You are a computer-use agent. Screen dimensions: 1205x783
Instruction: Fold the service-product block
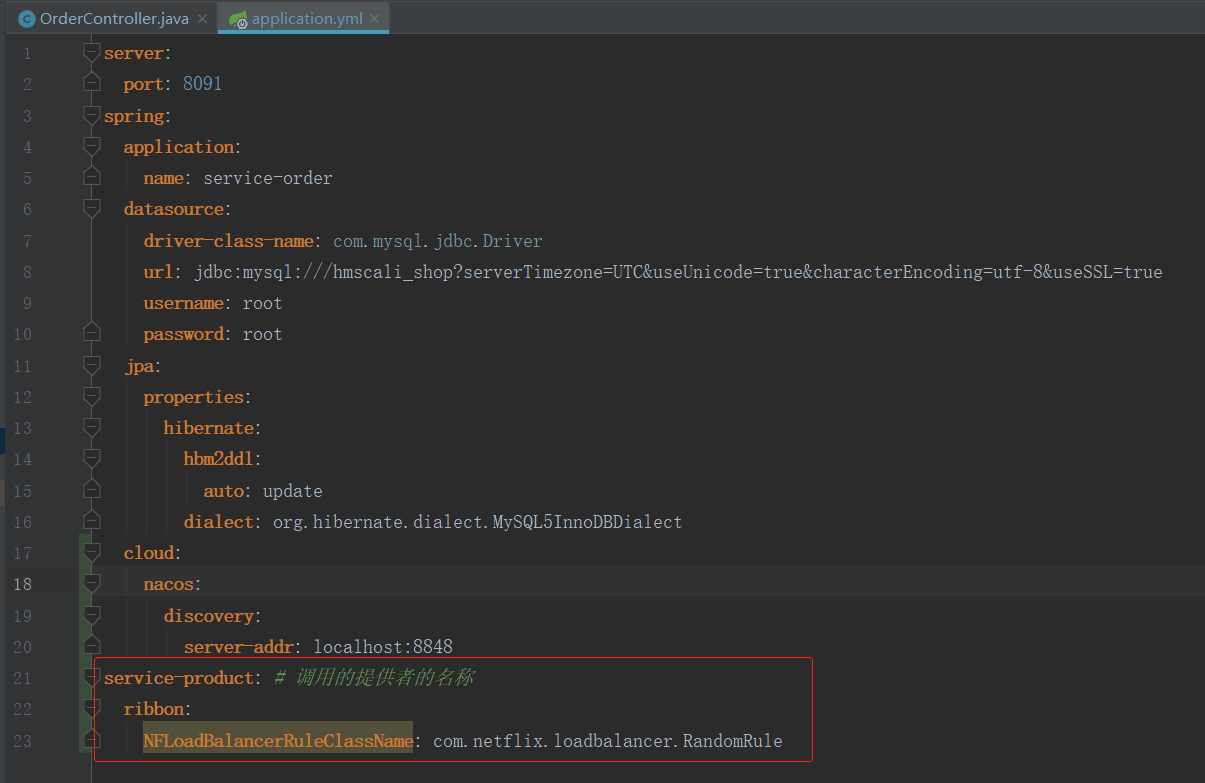tap(92, 678)
